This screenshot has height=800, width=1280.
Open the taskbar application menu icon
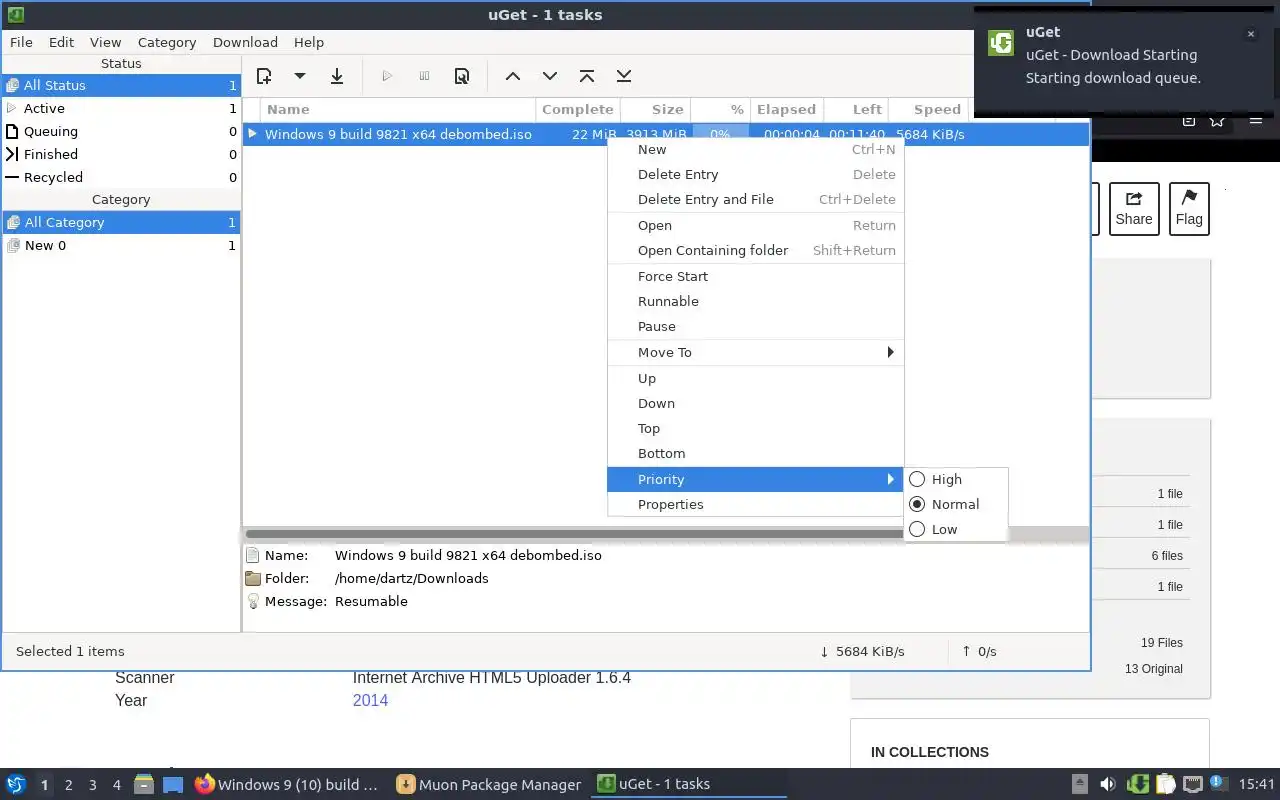(x=16, y=784)
